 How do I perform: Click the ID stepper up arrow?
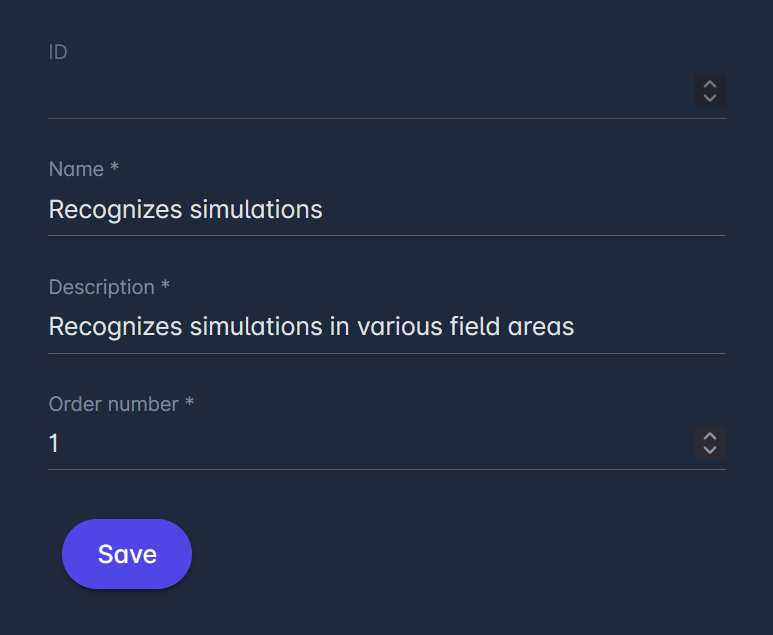coord(709,85)
